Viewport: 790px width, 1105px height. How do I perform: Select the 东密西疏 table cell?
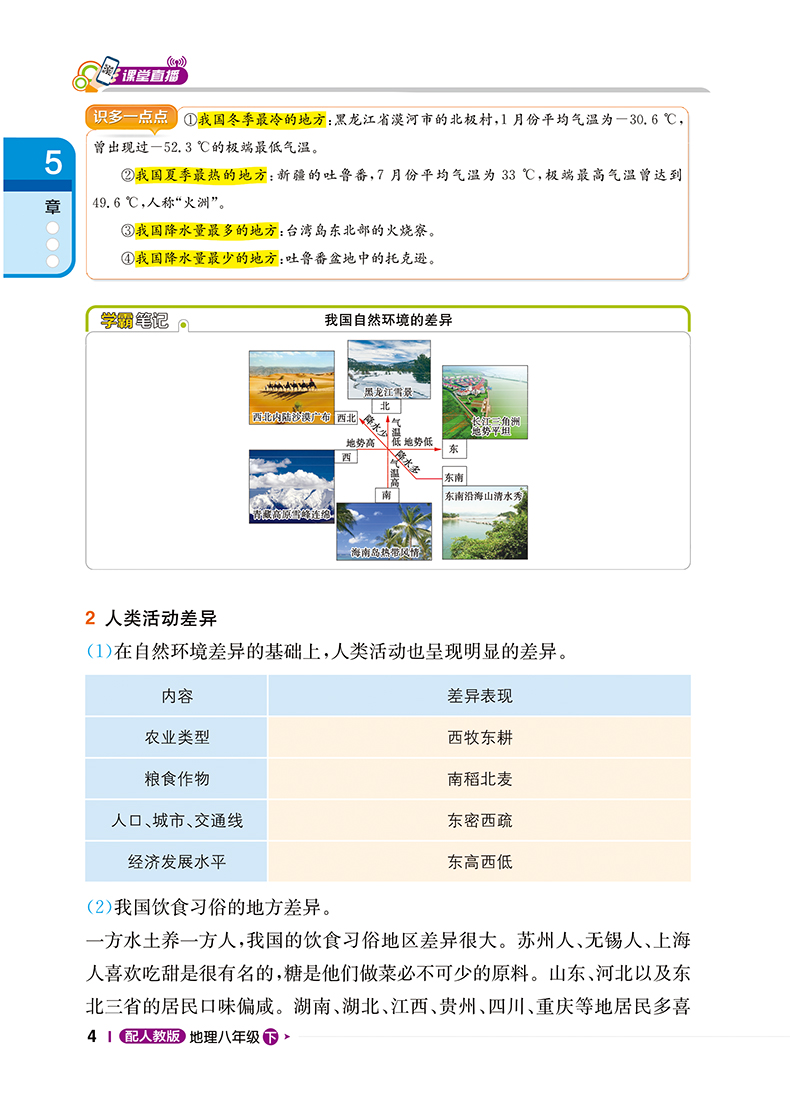click(480, 820)
